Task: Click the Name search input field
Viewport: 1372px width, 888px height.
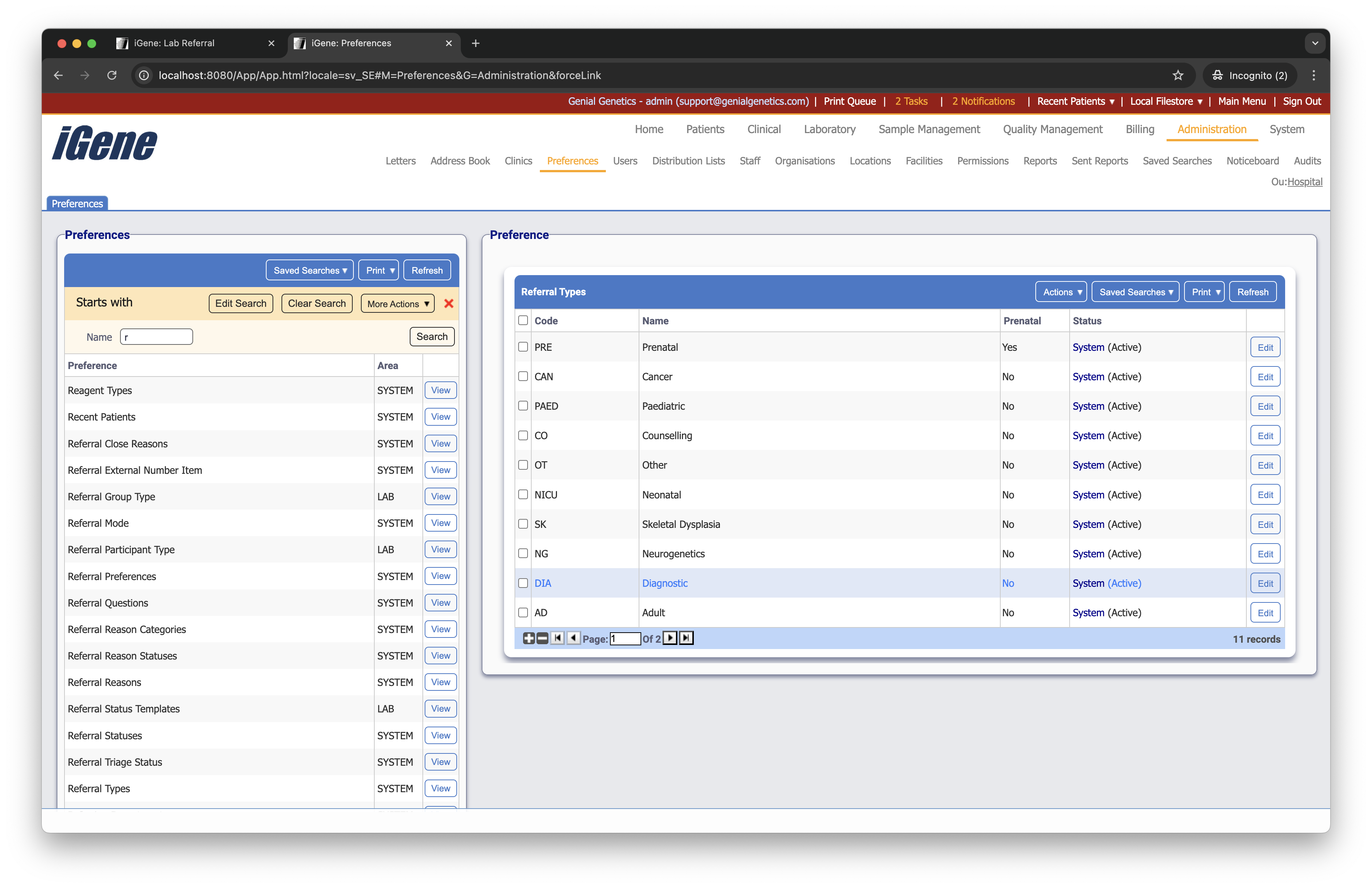Action: point(156,337)
